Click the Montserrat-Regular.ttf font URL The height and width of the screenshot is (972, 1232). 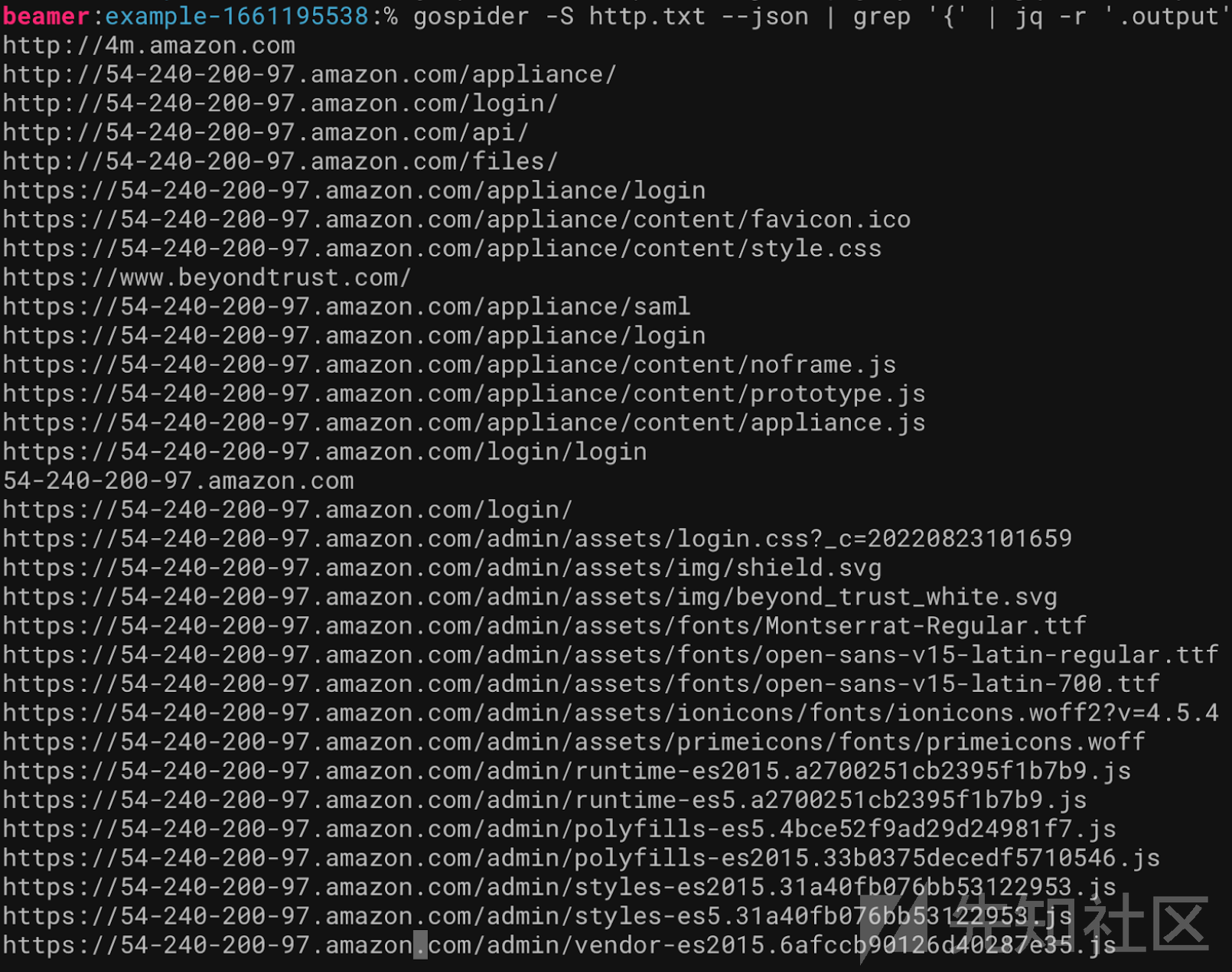[x=545, y=626]
